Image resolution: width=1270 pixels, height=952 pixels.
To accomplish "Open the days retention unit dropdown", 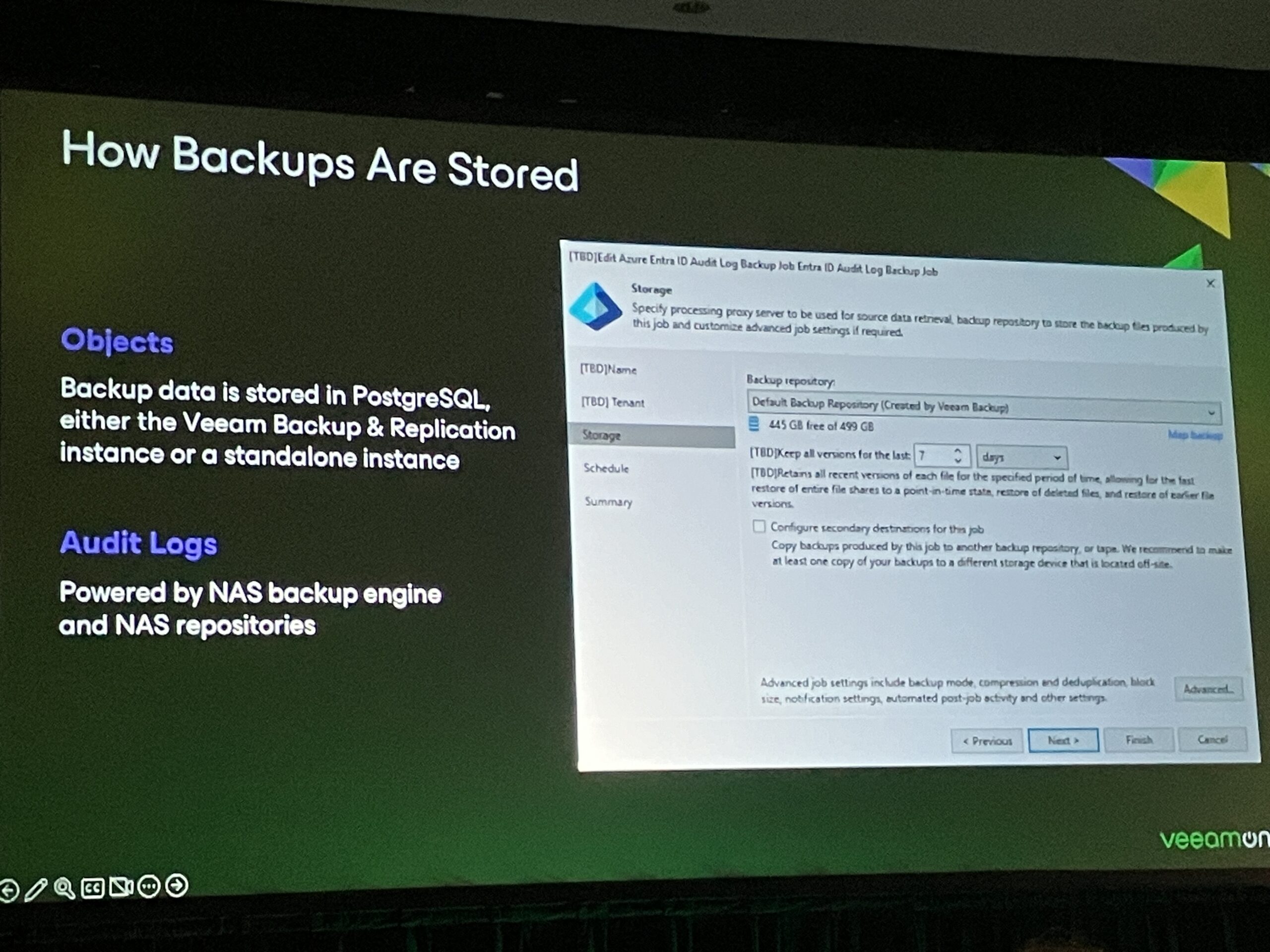I will tap(1022, 457).
